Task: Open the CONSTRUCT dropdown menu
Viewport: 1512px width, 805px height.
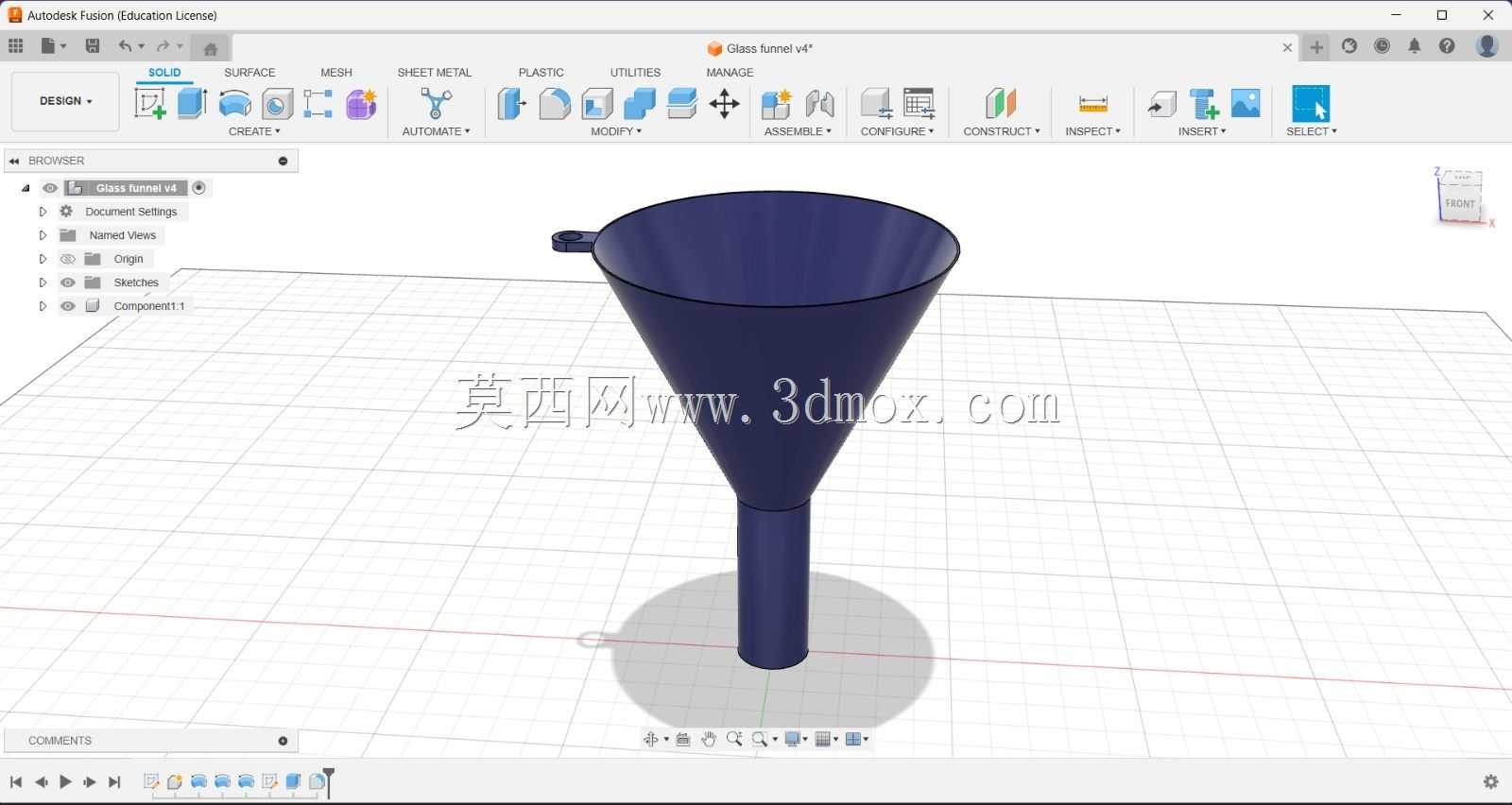Action: (x=1002, y=131)
